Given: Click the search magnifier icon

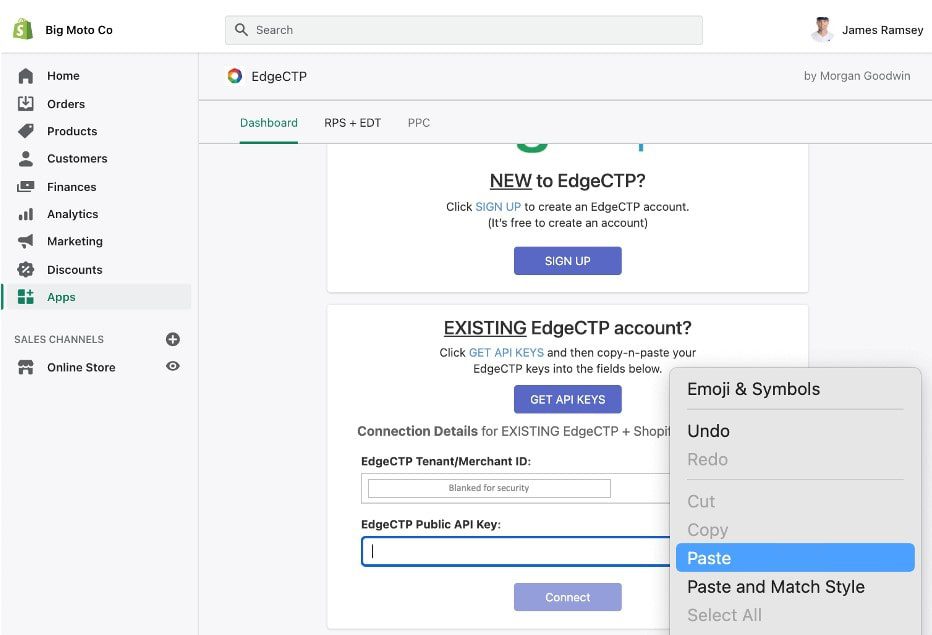Looking at the screenshot, I should tap(241, 30).
